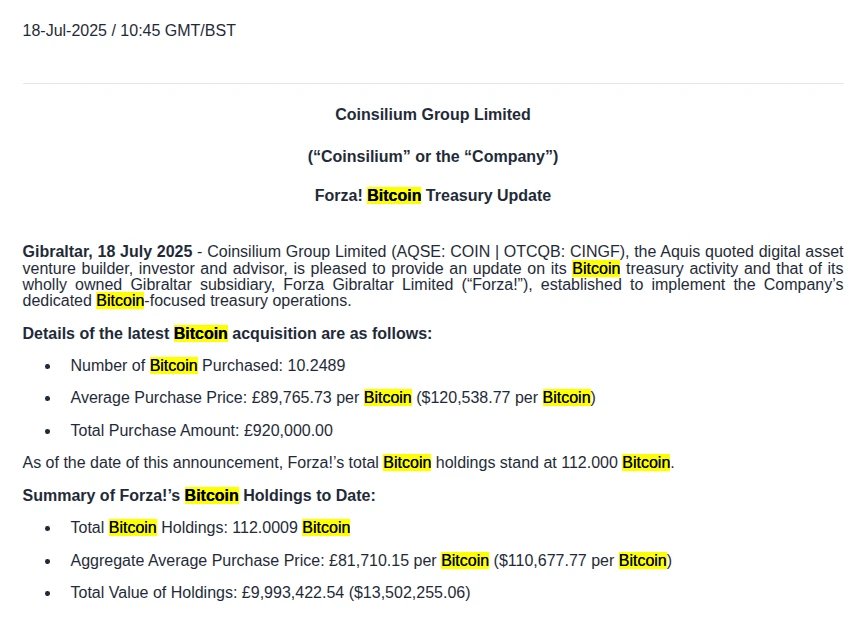Click the Coinsilium Group Limited heading
Image resolution: width=850 pixels, height=621 pixels.
(432, 115)
